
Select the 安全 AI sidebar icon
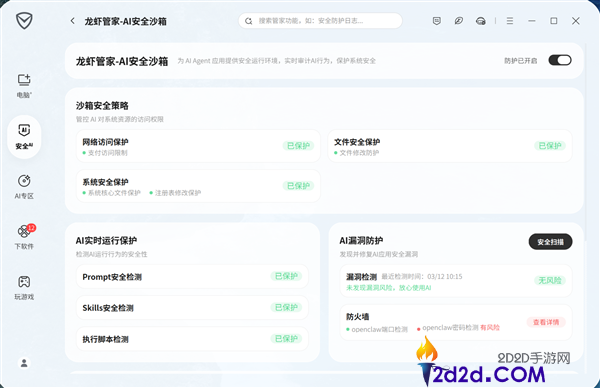(24, 137)
